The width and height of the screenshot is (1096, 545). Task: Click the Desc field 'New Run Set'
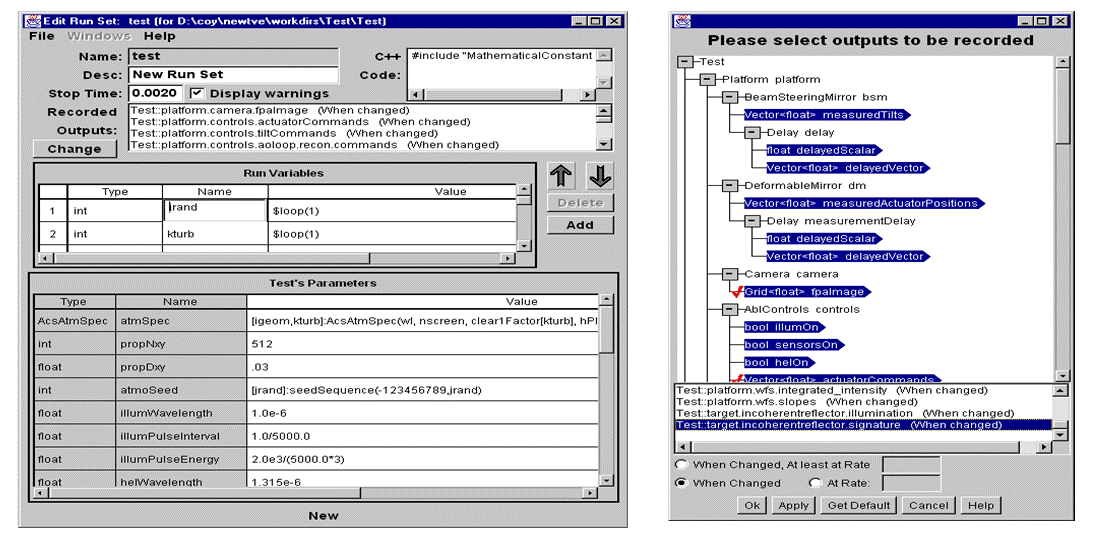[233, 75]
